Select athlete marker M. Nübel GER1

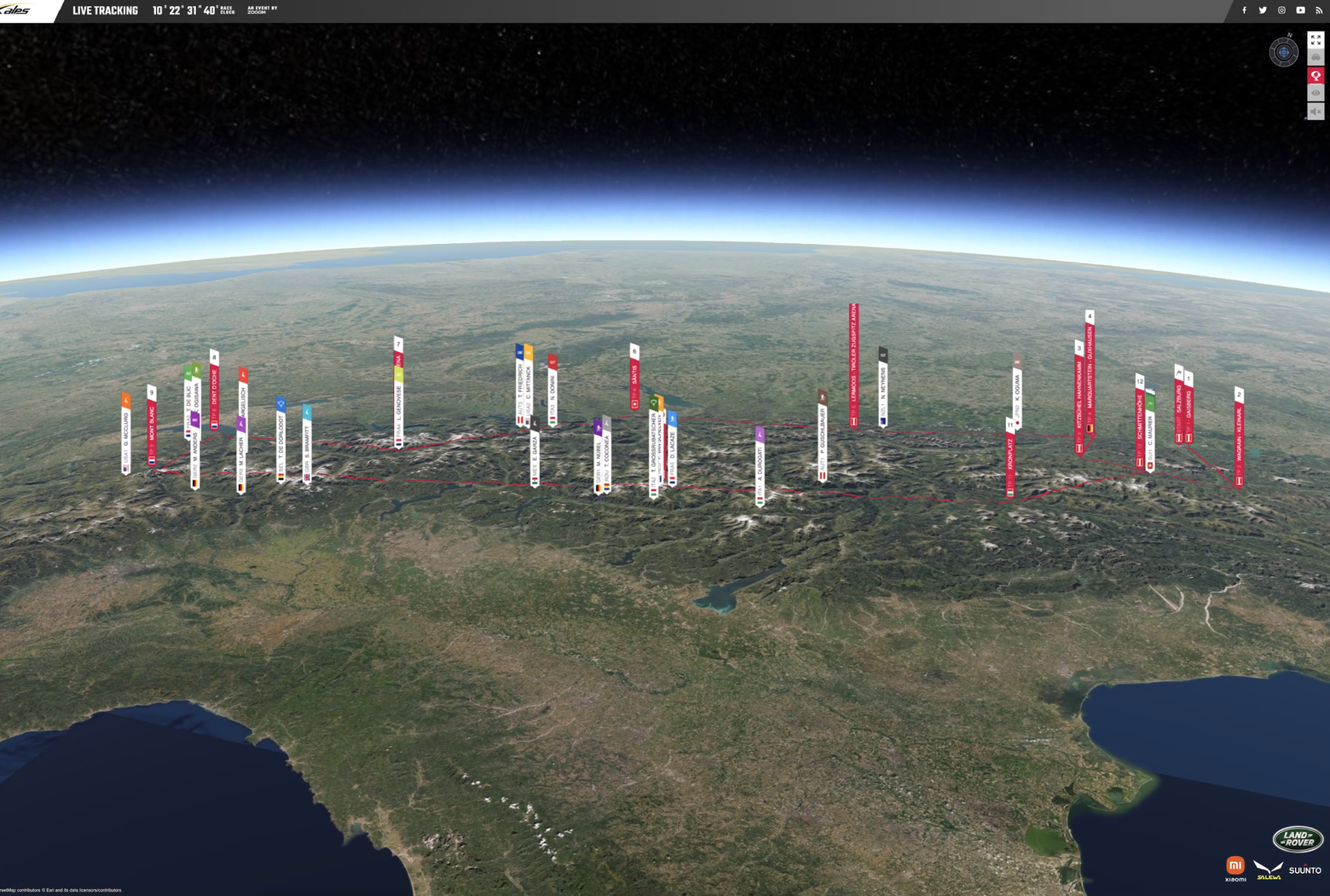coord(598,456)
